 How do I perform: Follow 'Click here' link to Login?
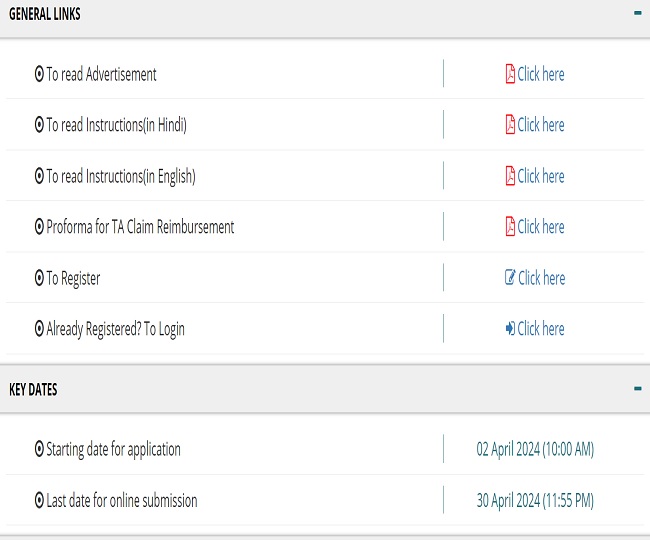[x=541, y=329]
